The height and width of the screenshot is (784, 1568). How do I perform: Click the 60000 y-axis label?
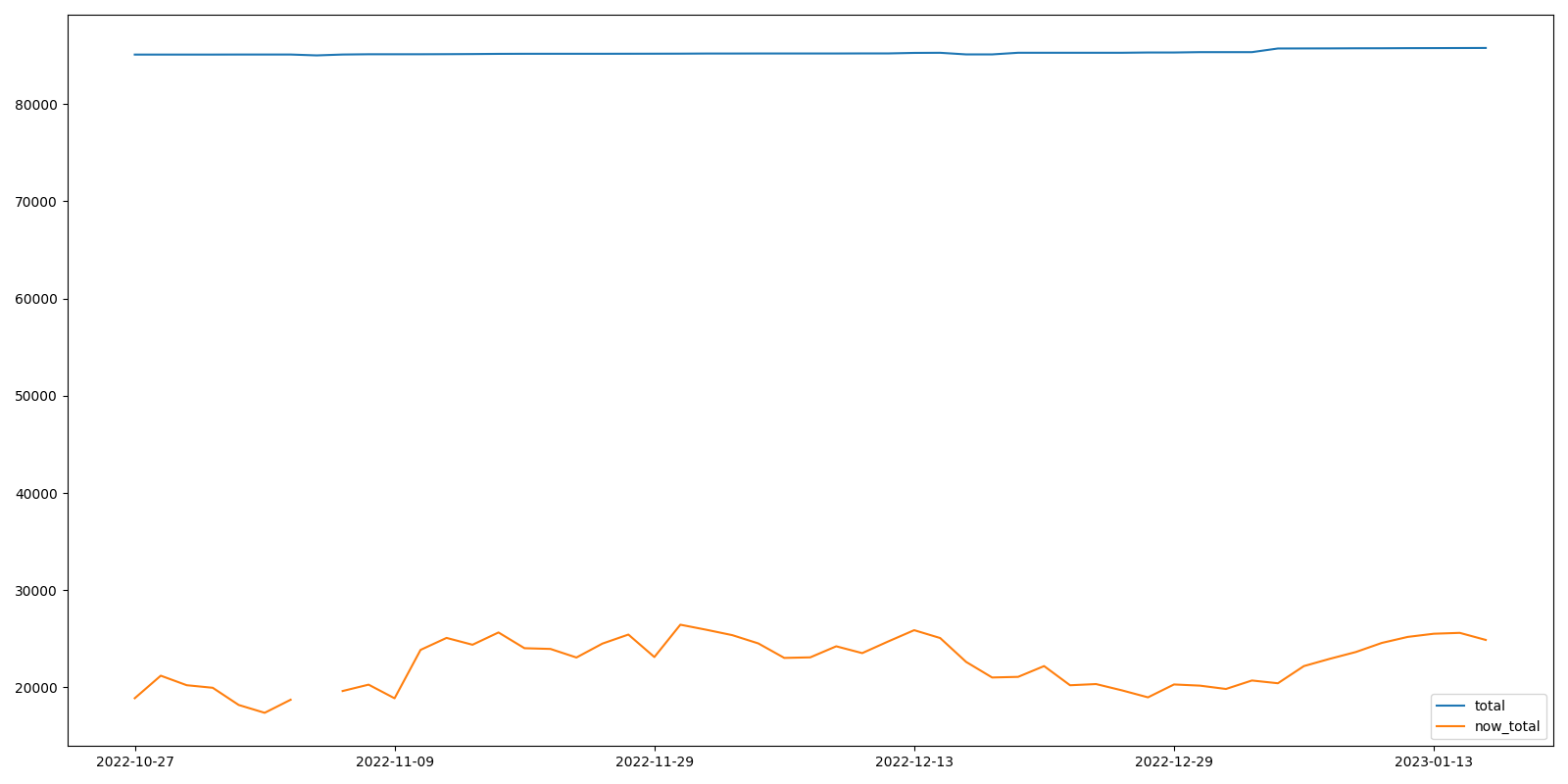click(x=38, y=299)
